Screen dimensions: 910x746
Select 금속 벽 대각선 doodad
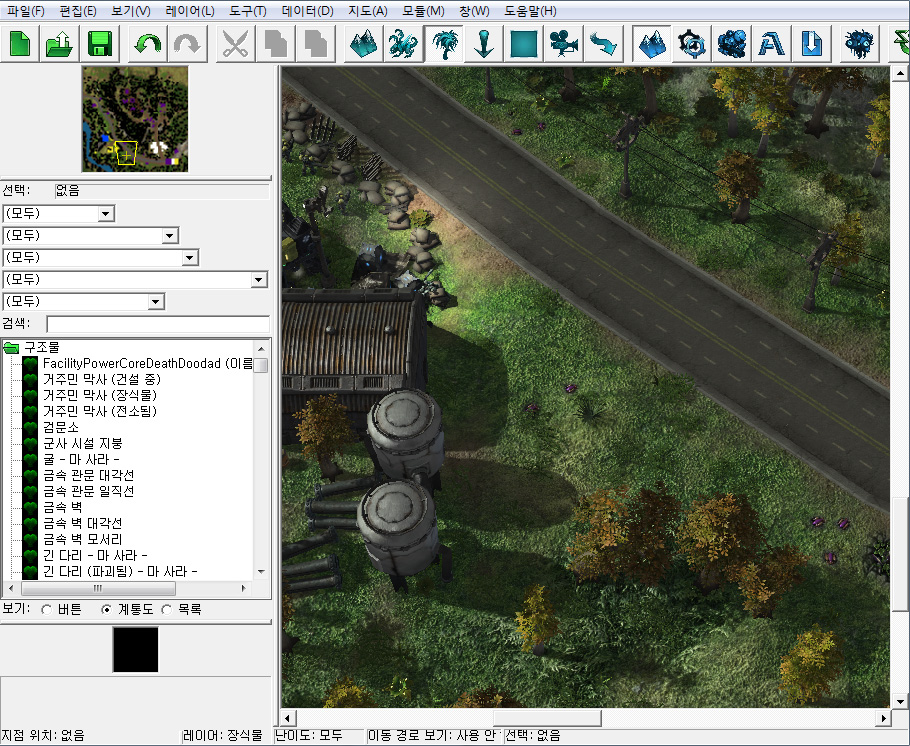[x=82, y=524]
